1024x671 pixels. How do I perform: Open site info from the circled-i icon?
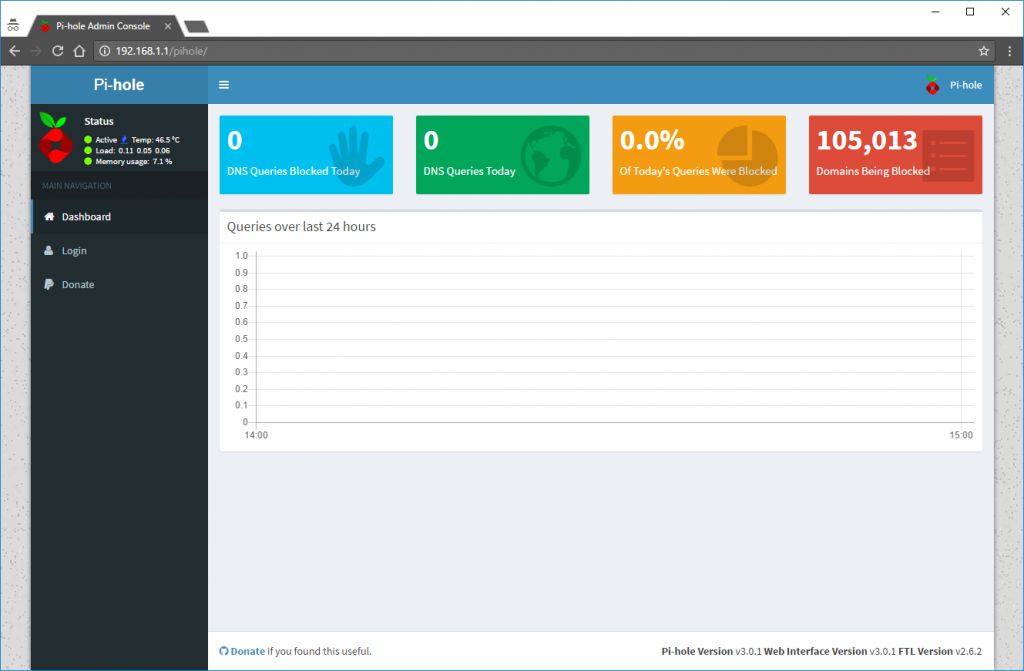(x=106, y=50)
